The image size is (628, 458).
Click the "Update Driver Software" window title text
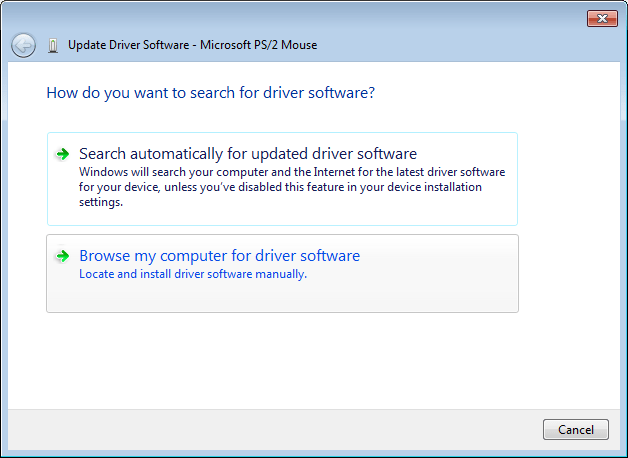tap(130, 45)
